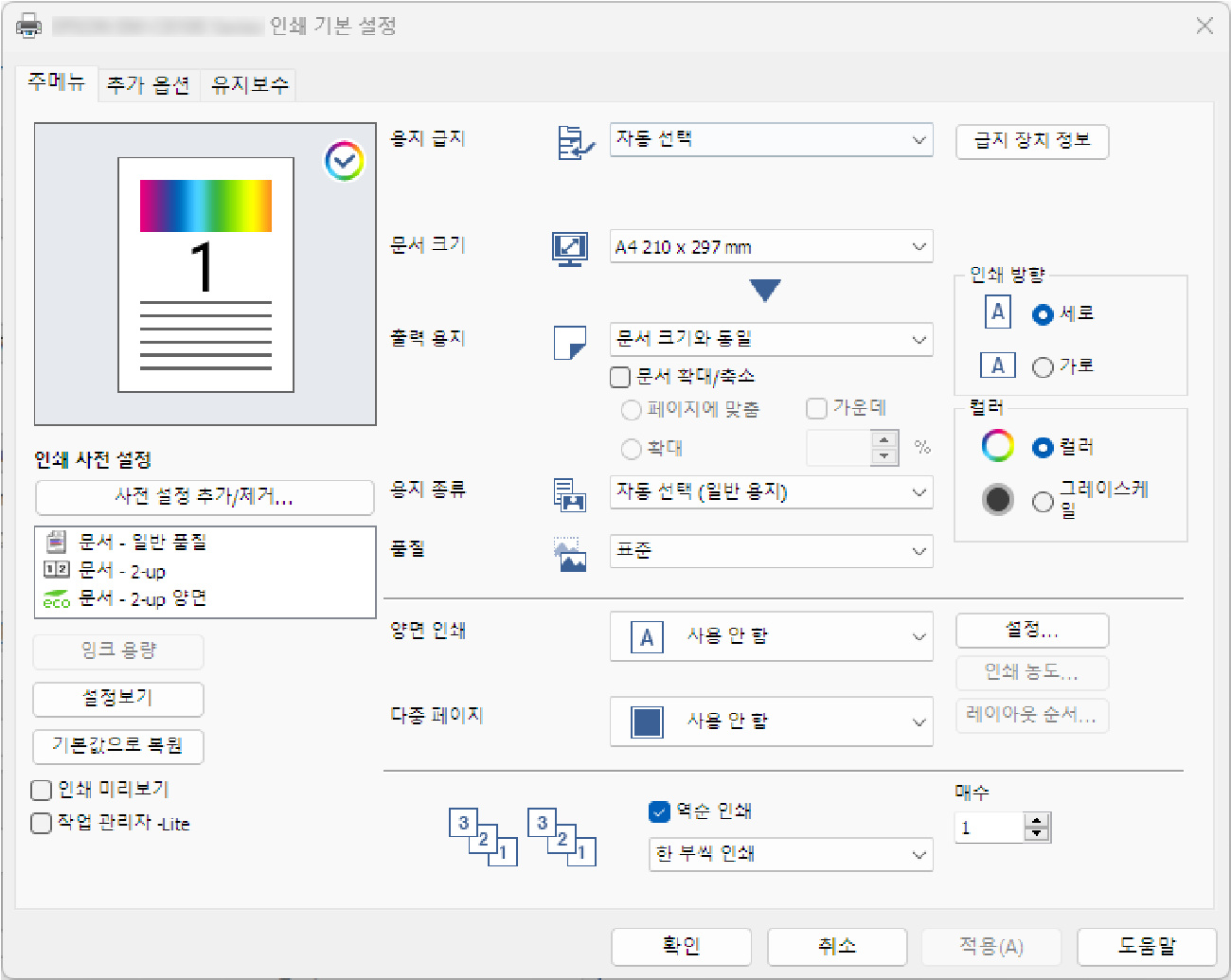This screenshot has width=1231, height=980.
Task: Expand the 품질 표준 dropdown
Action: (x=771, y=551)
